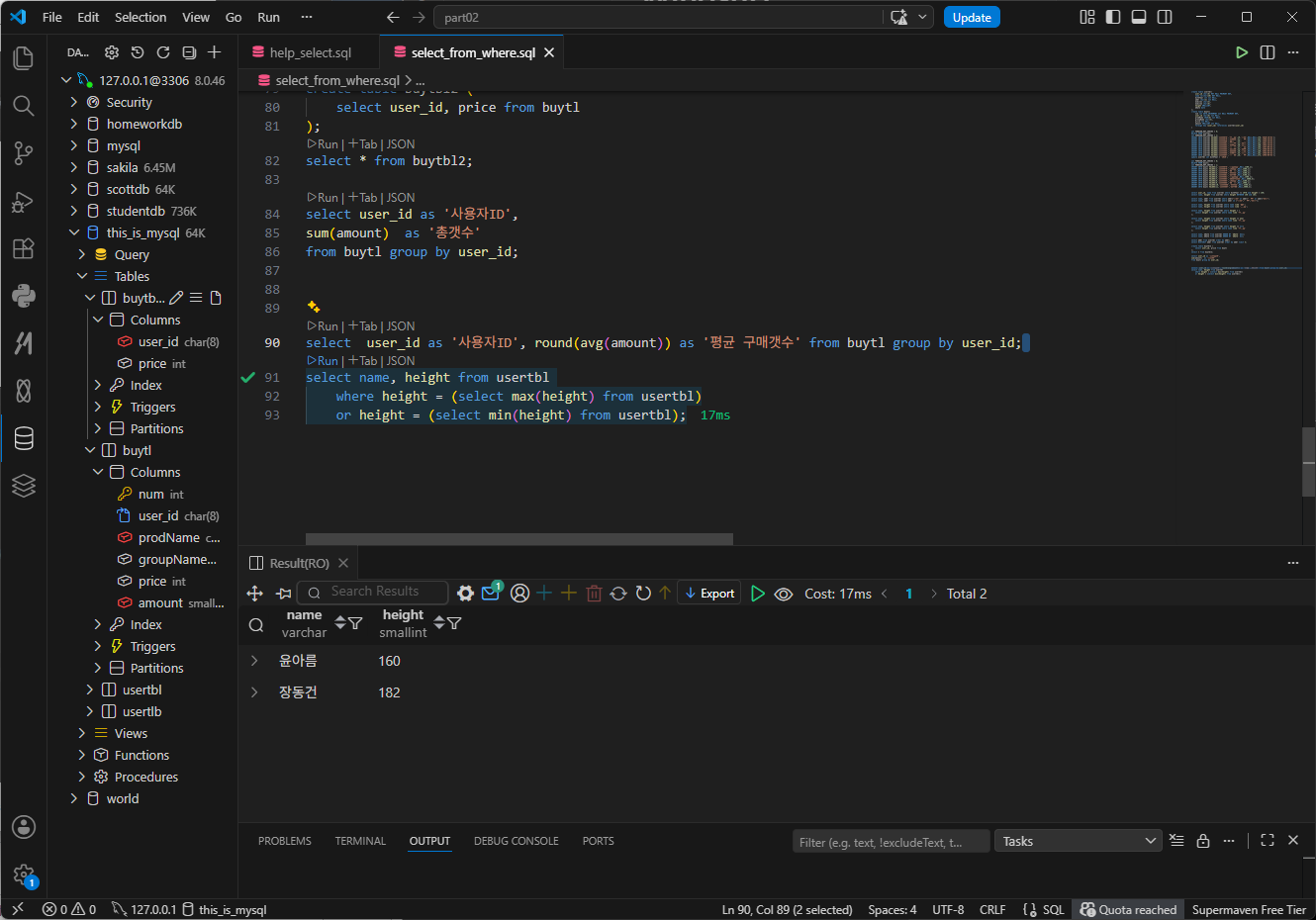This screenshot has height=920, width=1316.
Task: Open database panel settings gear
Action: click(x=112, y=52)
